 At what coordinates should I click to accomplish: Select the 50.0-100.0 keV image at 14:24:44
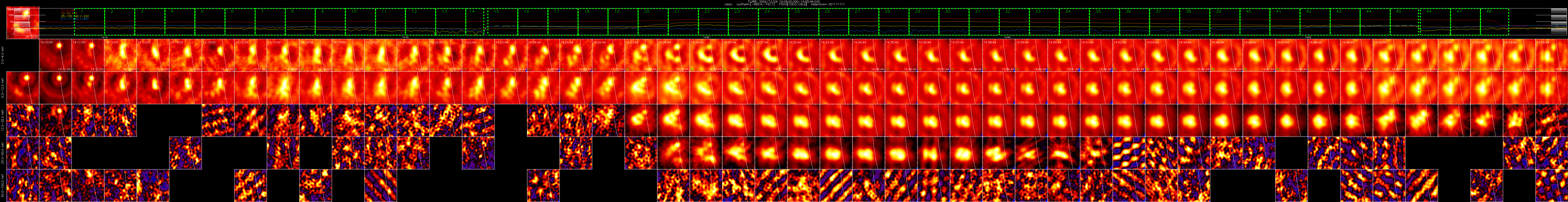pyautogui.click(x=543, y=185)
